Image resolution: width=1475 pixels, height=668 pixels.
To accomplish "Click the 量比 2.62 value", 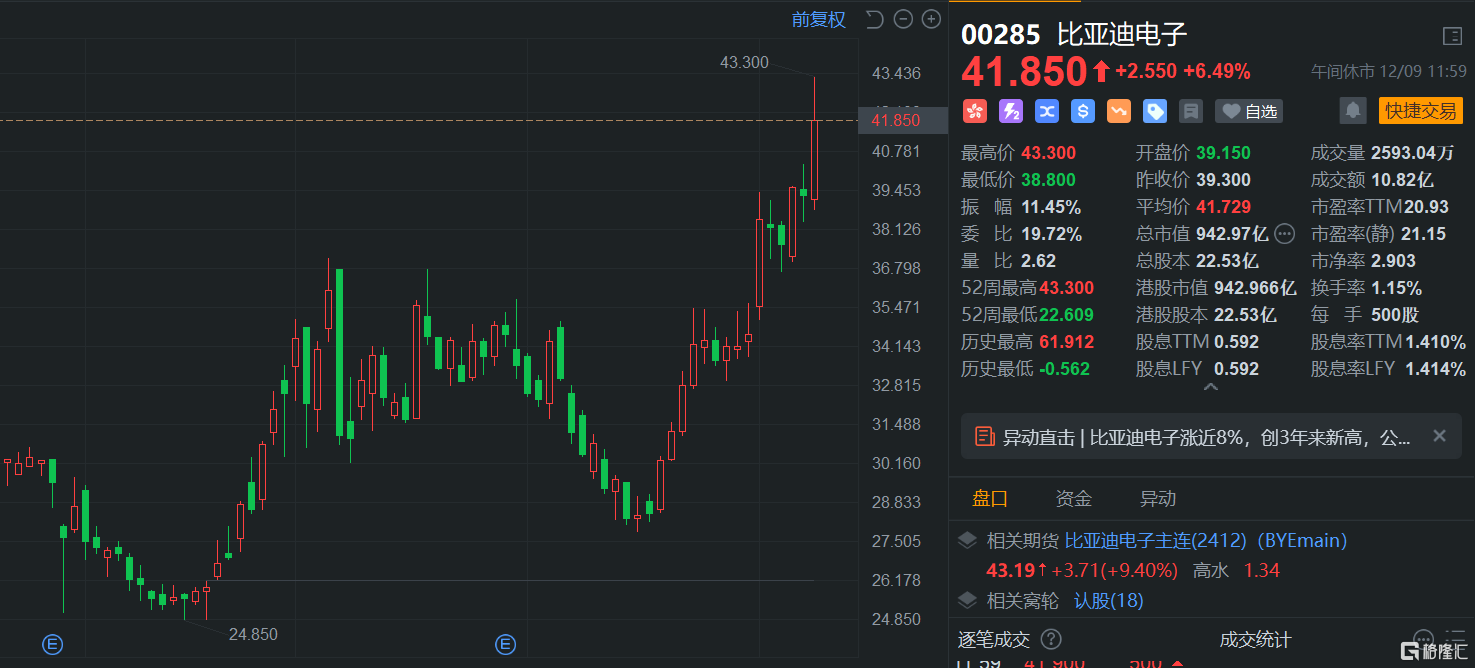I will click(x=1039, y=261).
